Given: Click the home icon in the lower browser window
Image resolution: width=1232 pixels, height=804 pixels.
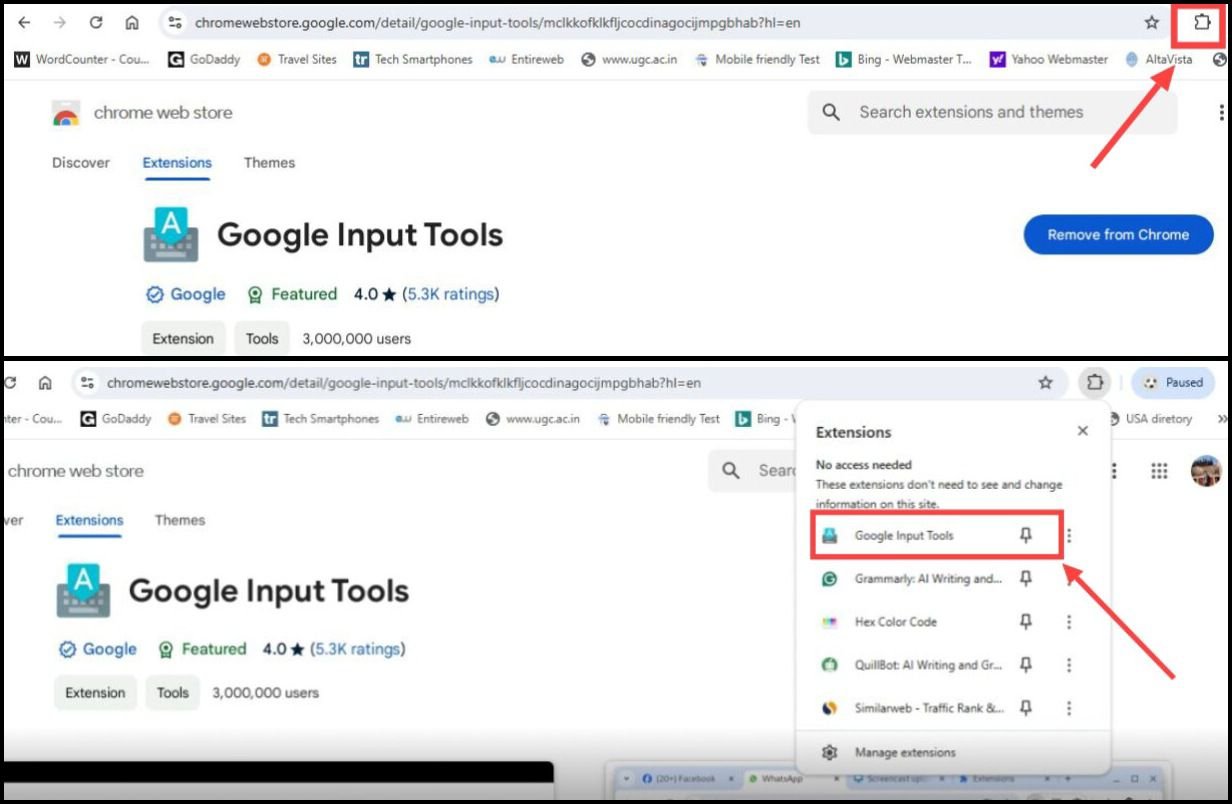Looking at the screenshot, I should point(45,383).
